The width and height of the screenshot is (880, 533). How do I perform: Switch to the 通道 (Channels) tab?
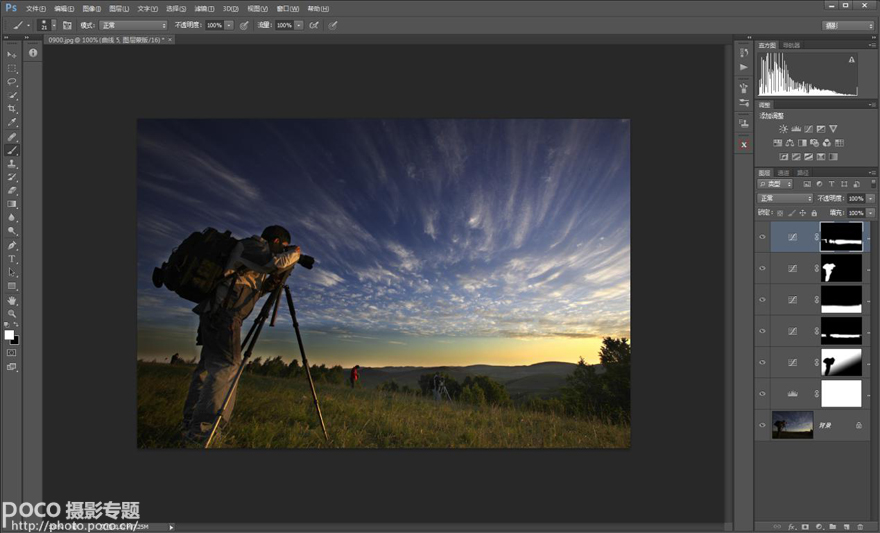click(783, 173)
